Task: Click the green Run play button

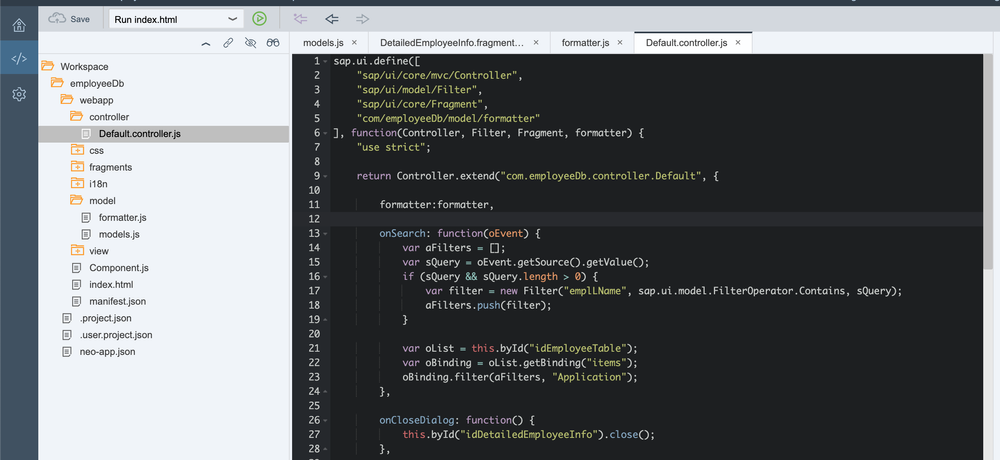Action: pos(259,19)
